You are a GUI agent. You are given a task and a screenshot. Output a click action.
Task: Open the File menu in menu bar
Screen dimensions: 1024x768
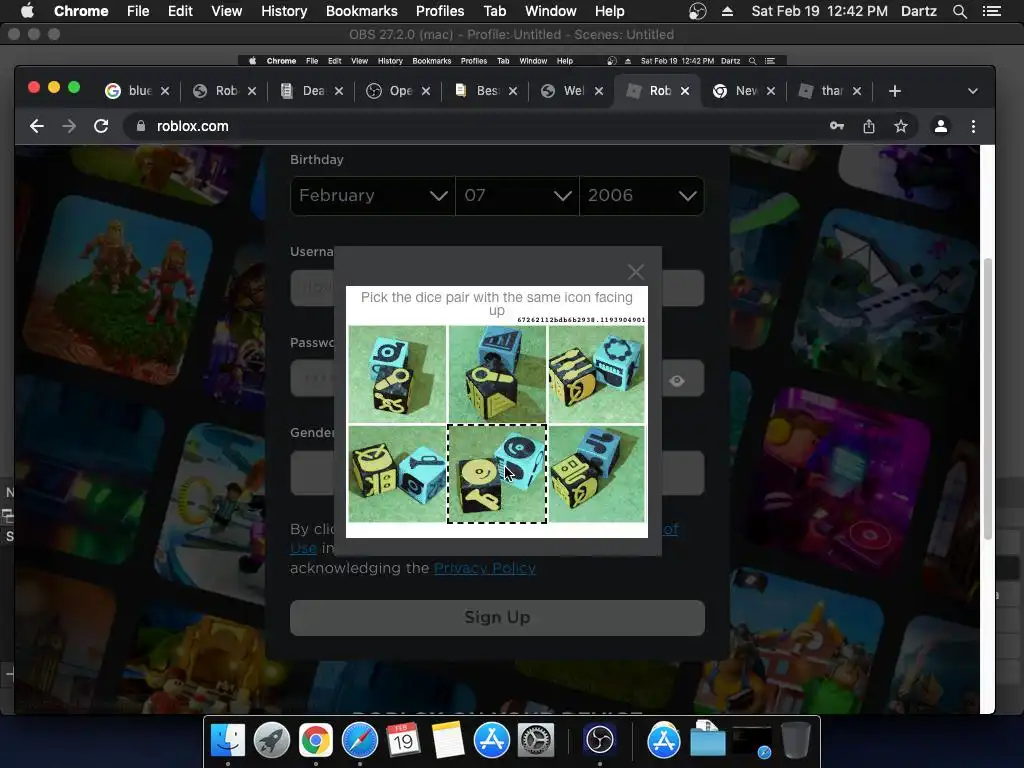(138, 11)
